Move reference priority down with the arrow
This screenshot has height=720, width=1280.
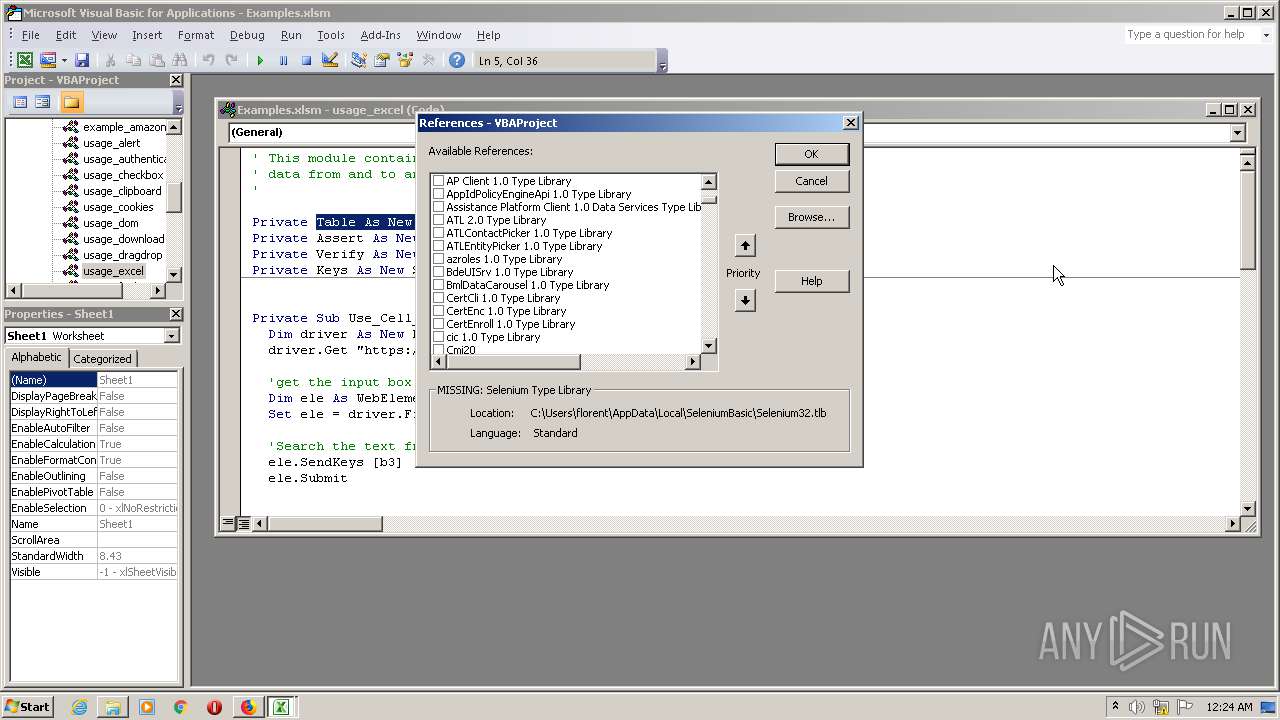click(744, 301)
